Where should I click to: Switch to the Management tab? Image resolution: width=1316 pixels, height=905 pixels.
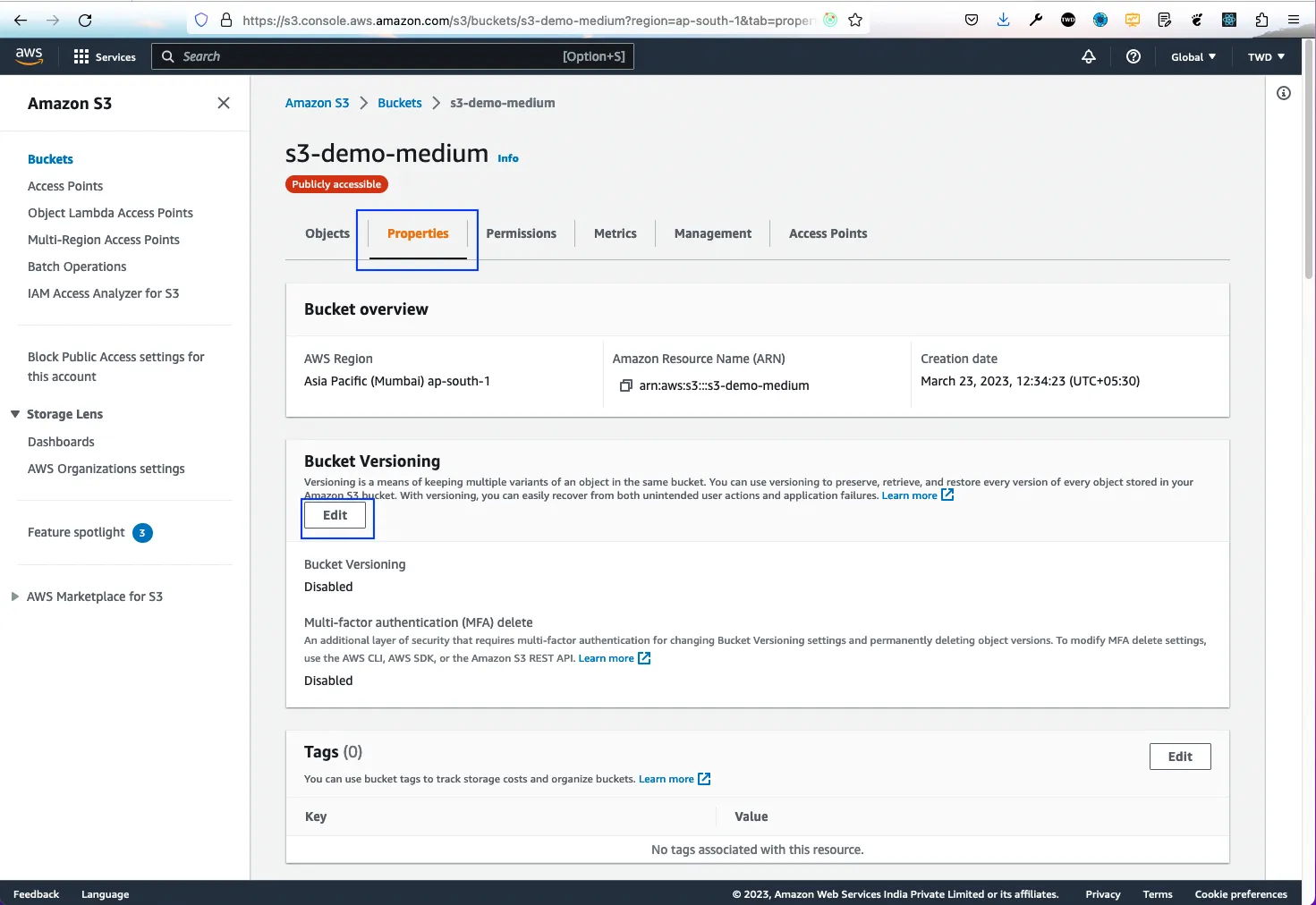tap(713, 233)
